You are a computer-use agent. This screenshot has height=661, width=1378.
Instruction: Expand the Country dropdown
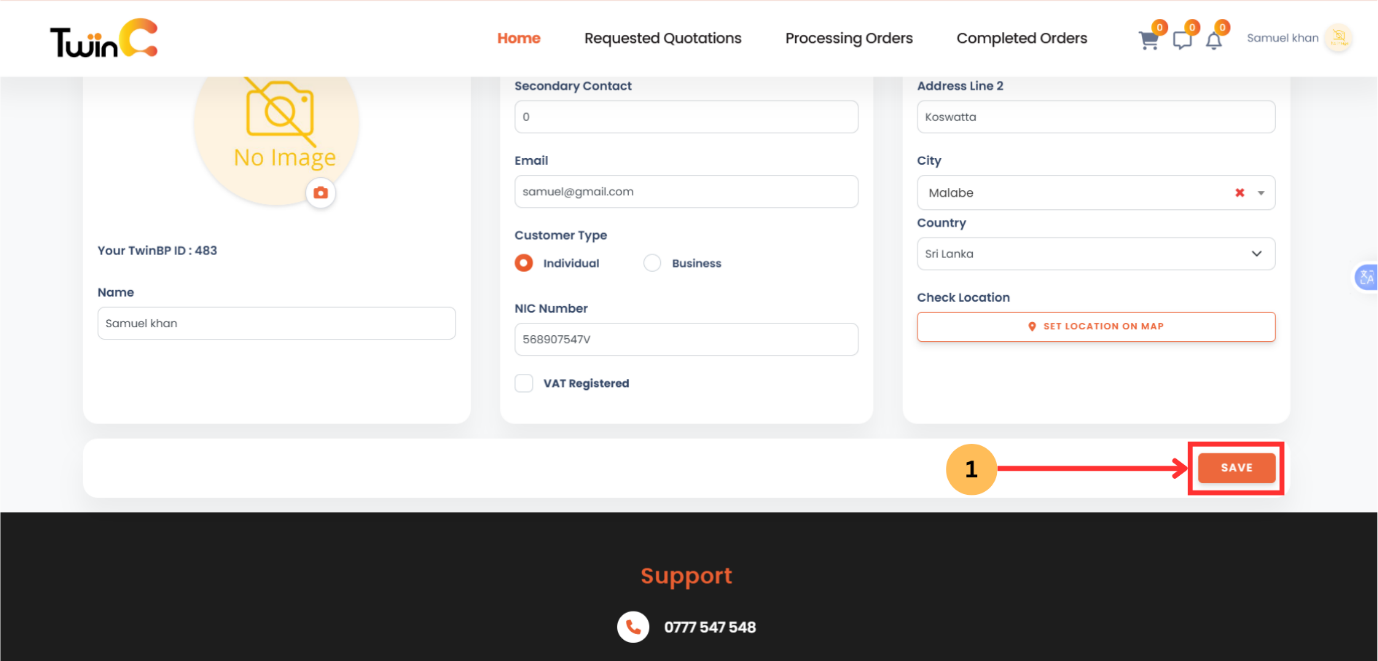(1257, 254)
